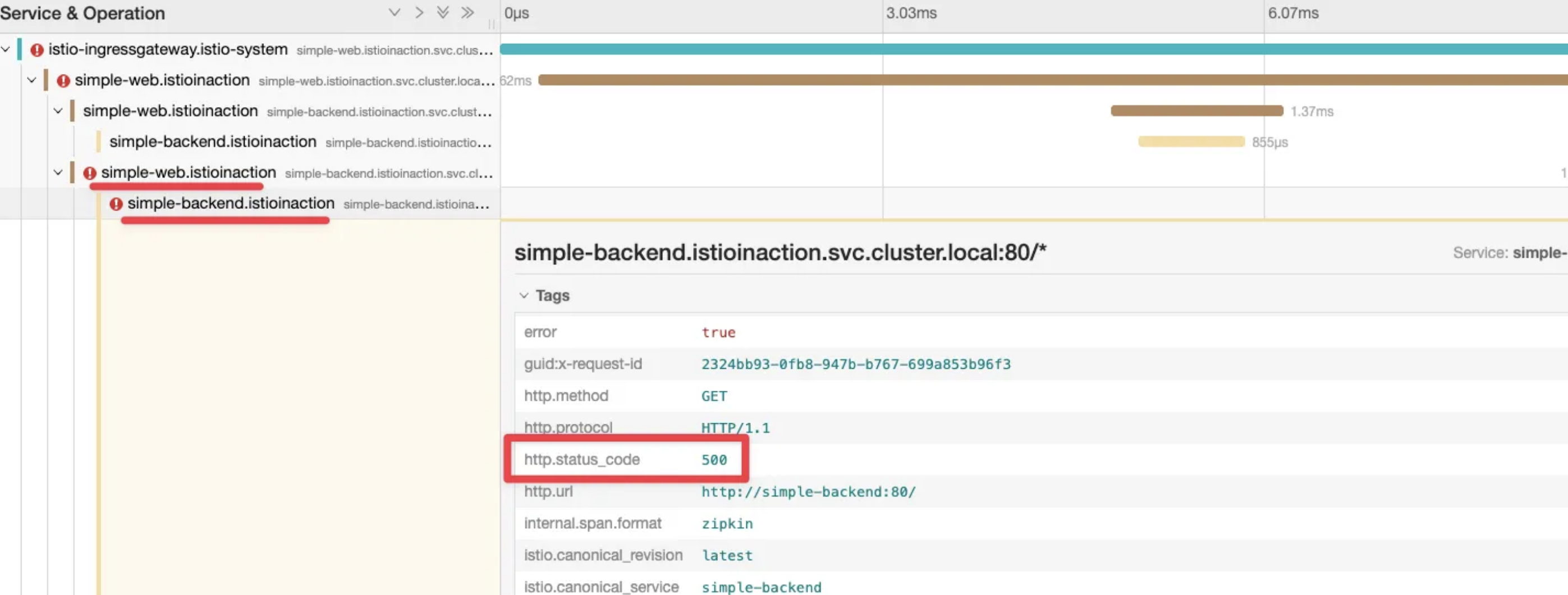Click the red error icon on underlined simple-web span
1568x595 pixels.
(x=89, y=173)
